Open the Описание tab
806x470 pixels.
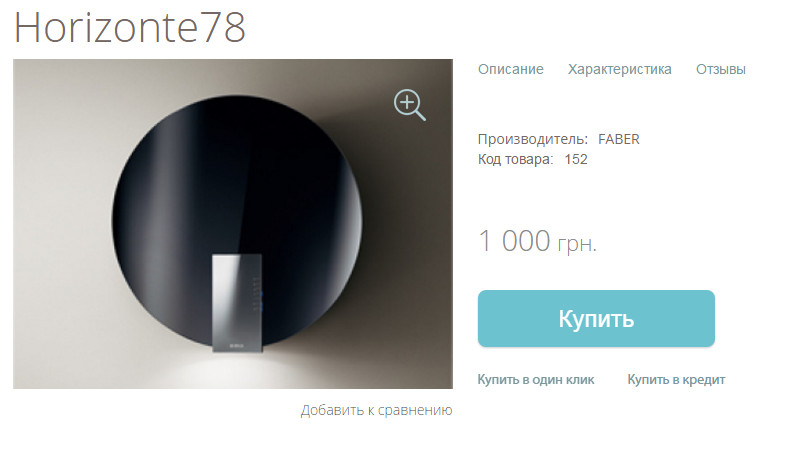click(510, 69)
